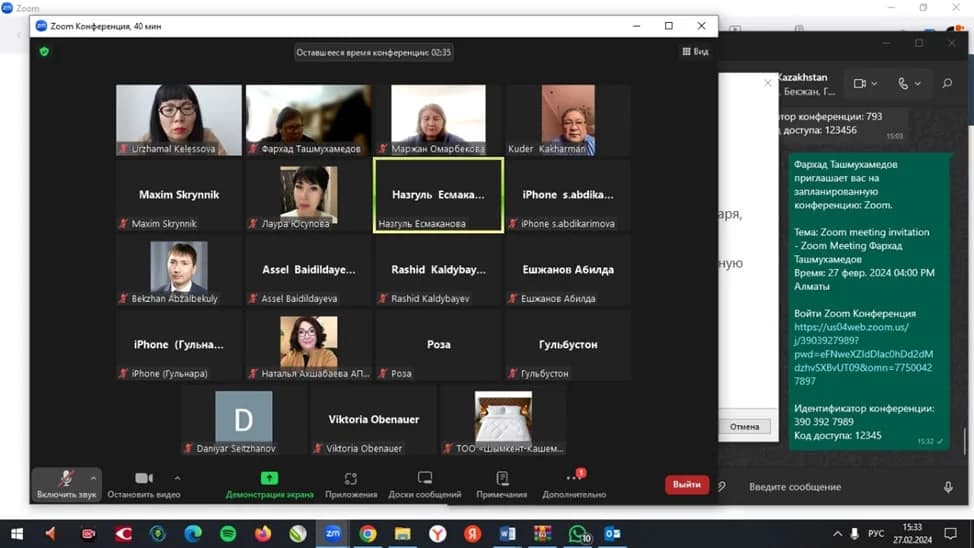Screen dimensions: 974x548
Task: Stop video with Остановить видео button
Action: [x=143, y=484]
